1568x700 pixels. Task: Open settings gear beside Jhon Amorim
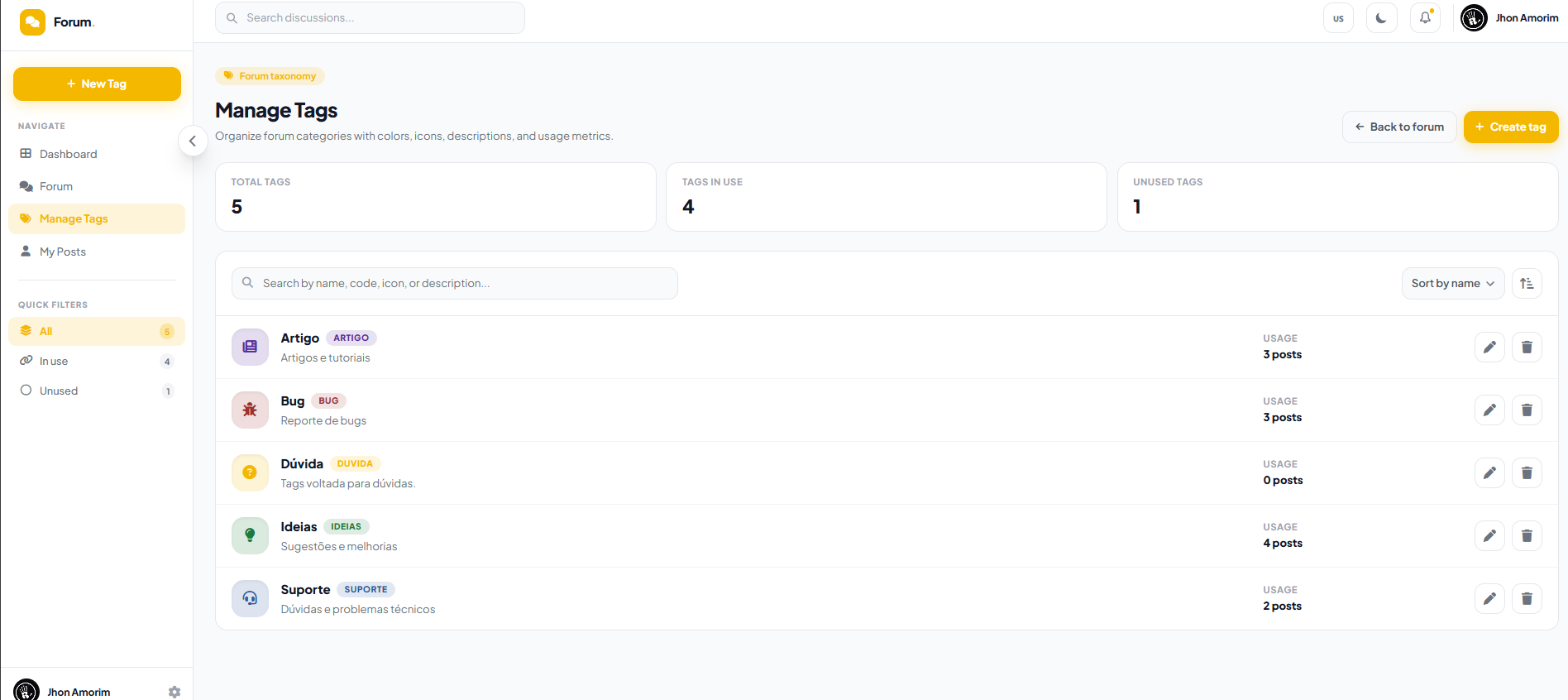174,692
